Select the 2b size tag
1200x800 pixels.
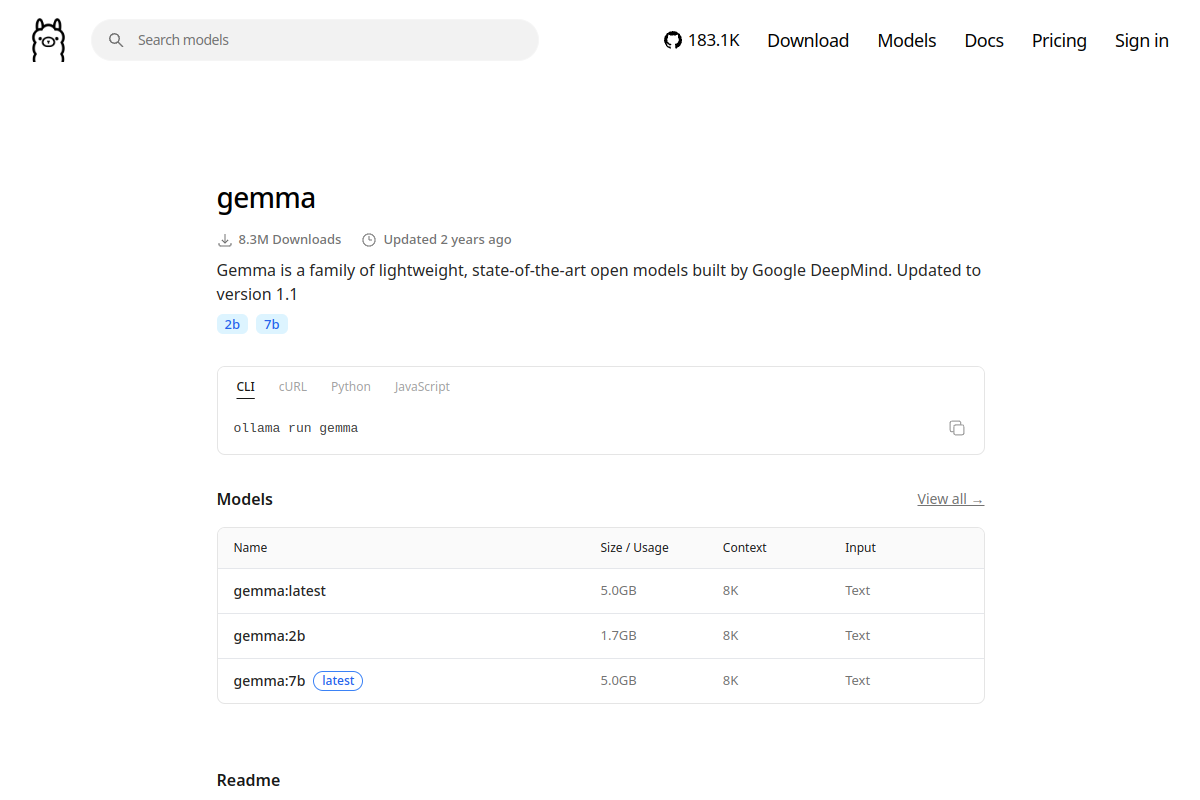[x=232, y=324]
